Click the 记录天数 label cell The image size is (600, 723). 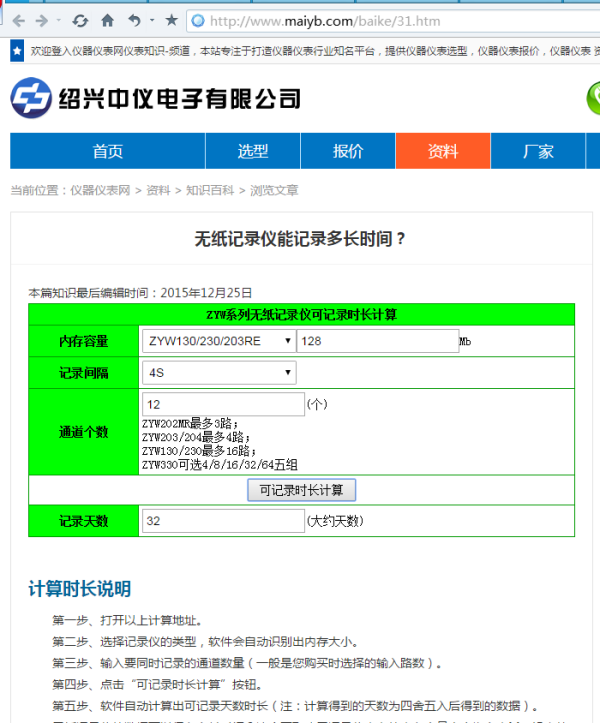pyautogui.click(x=83, y=521)
